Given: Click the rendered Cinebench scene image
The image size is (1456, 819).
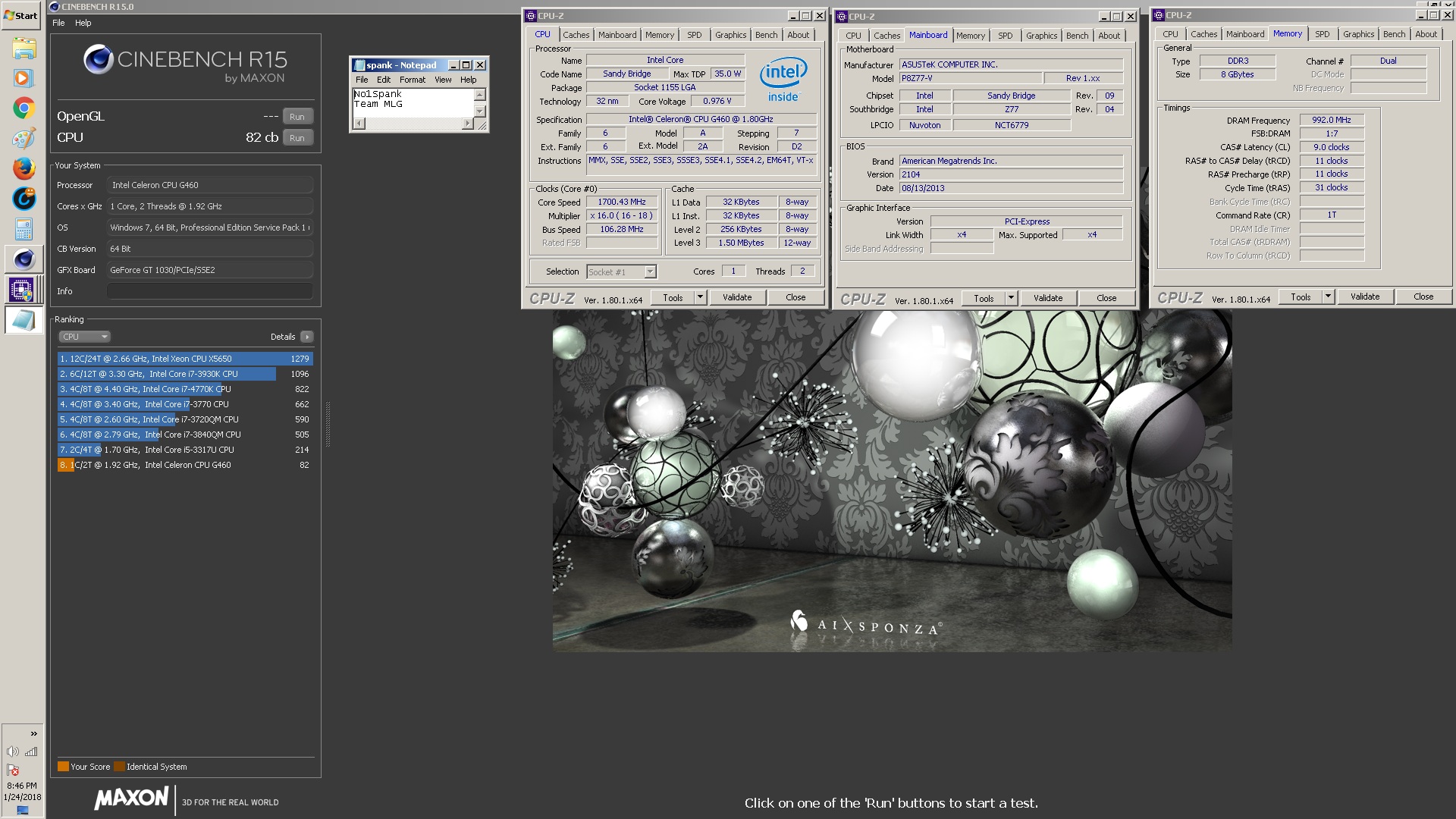Looking at the screenshot, I should click(x=892, y=481).
